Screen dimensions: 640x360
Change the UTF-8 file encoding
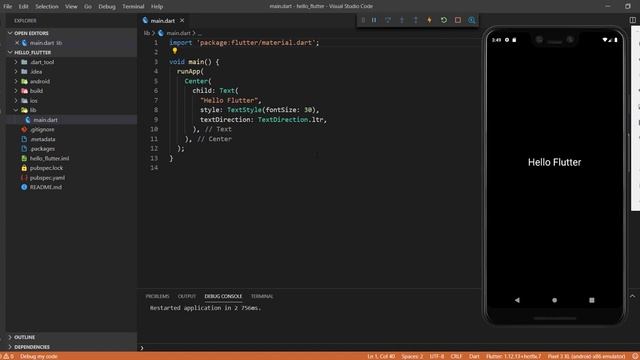(x=436, y=356)
